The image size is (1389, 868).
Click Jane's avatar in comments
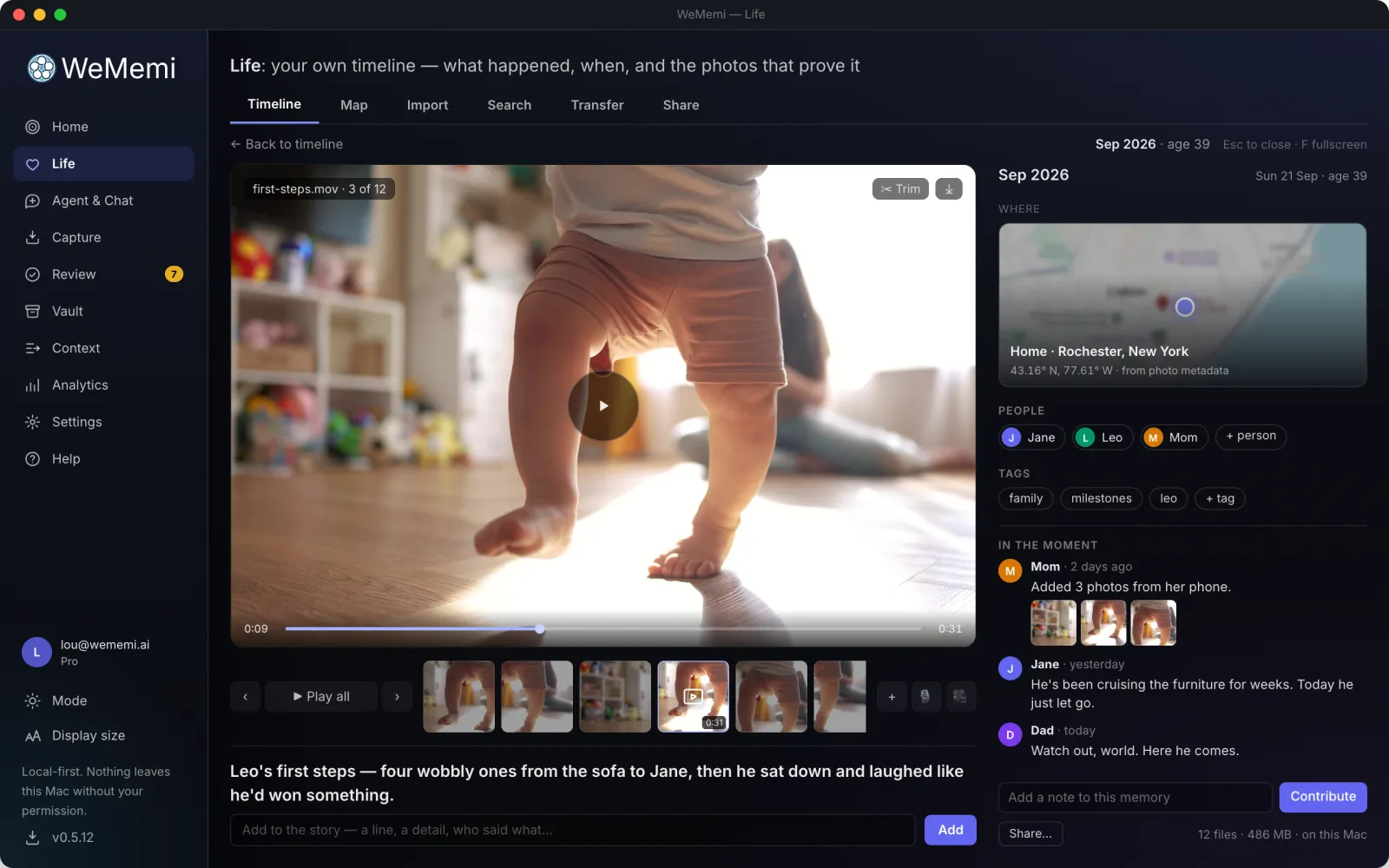[1010, 668]
